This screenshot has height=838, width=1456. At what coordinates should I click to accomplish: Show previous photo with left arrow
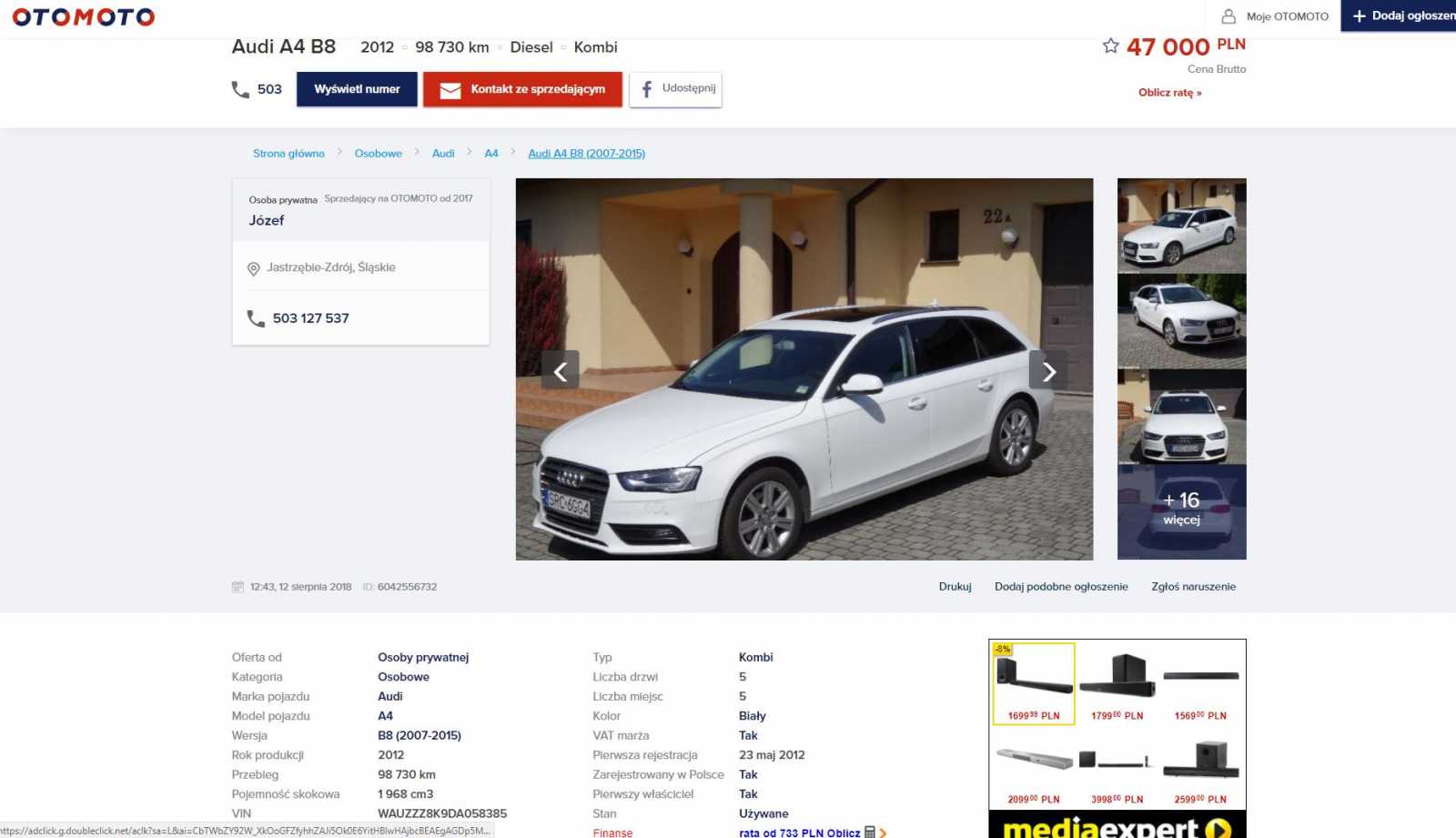click(x=561, y=370)
